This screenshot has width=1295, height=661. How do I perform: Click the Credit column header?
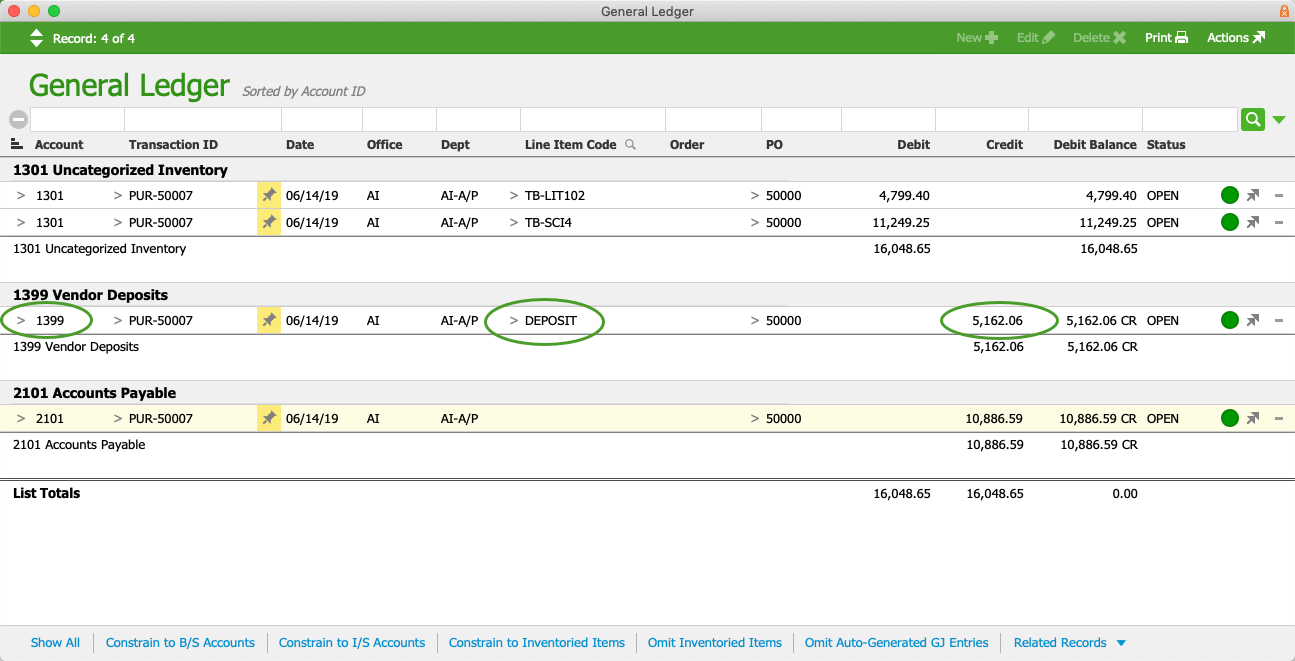click(x=1004, y=144)
